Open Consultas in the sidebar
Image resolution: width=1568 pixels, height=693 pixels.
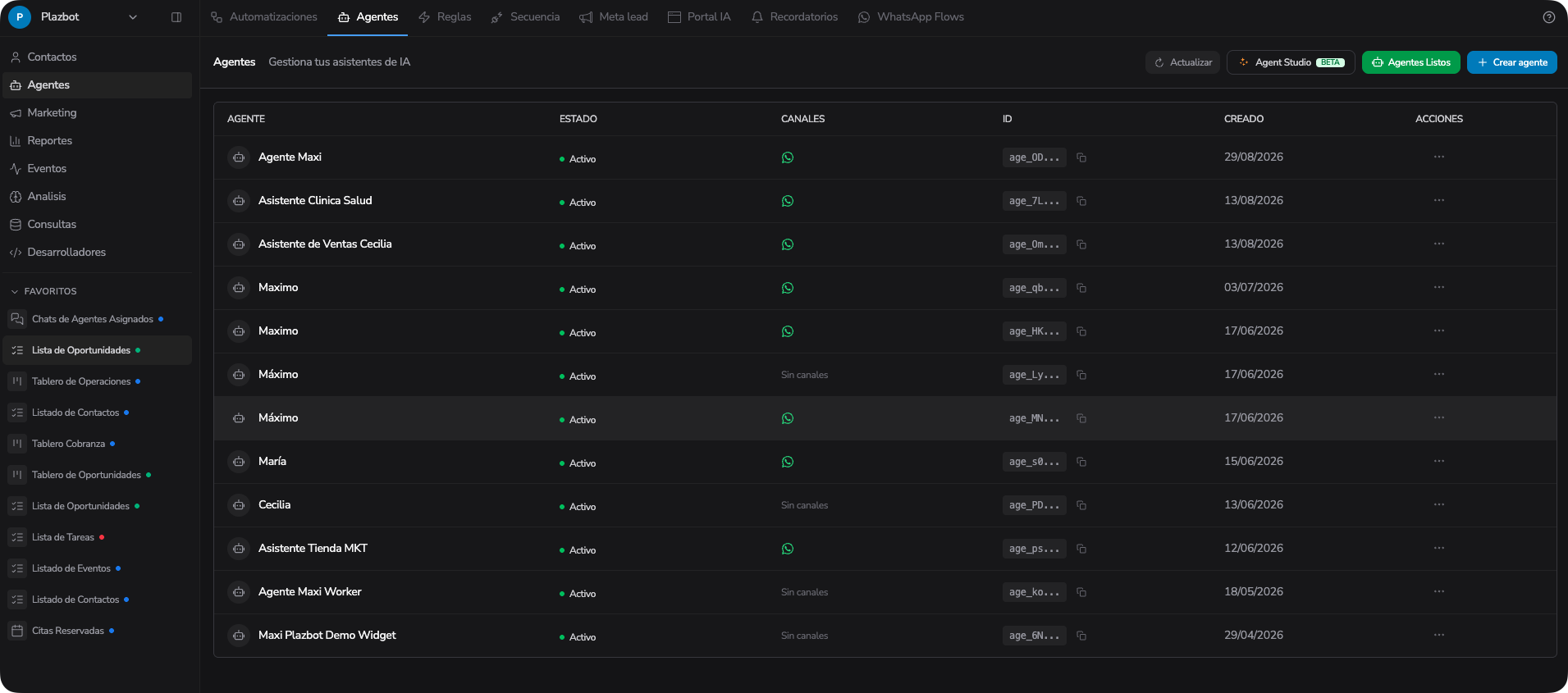98,225
